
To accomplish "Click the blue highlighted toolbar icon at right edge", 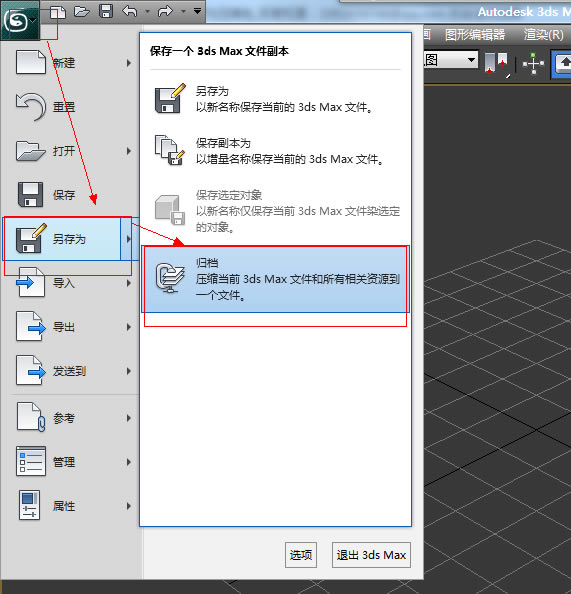I will (563, 64).
